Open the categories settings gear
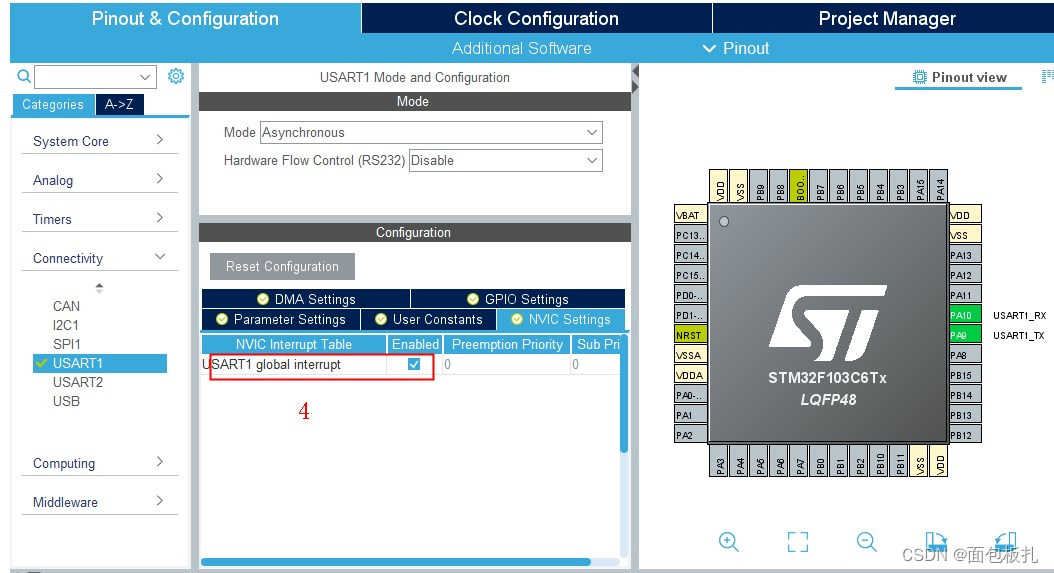The height and width of the screenshot is (573, 1054). [x=175, y=76]
